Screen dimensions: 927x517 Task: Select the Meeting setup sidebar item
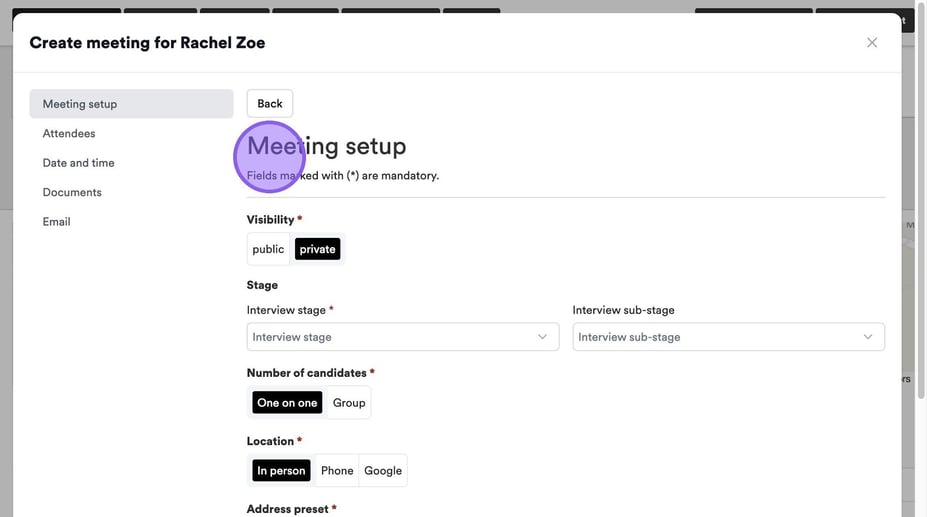pyautogui.click(x=80, y=104)
